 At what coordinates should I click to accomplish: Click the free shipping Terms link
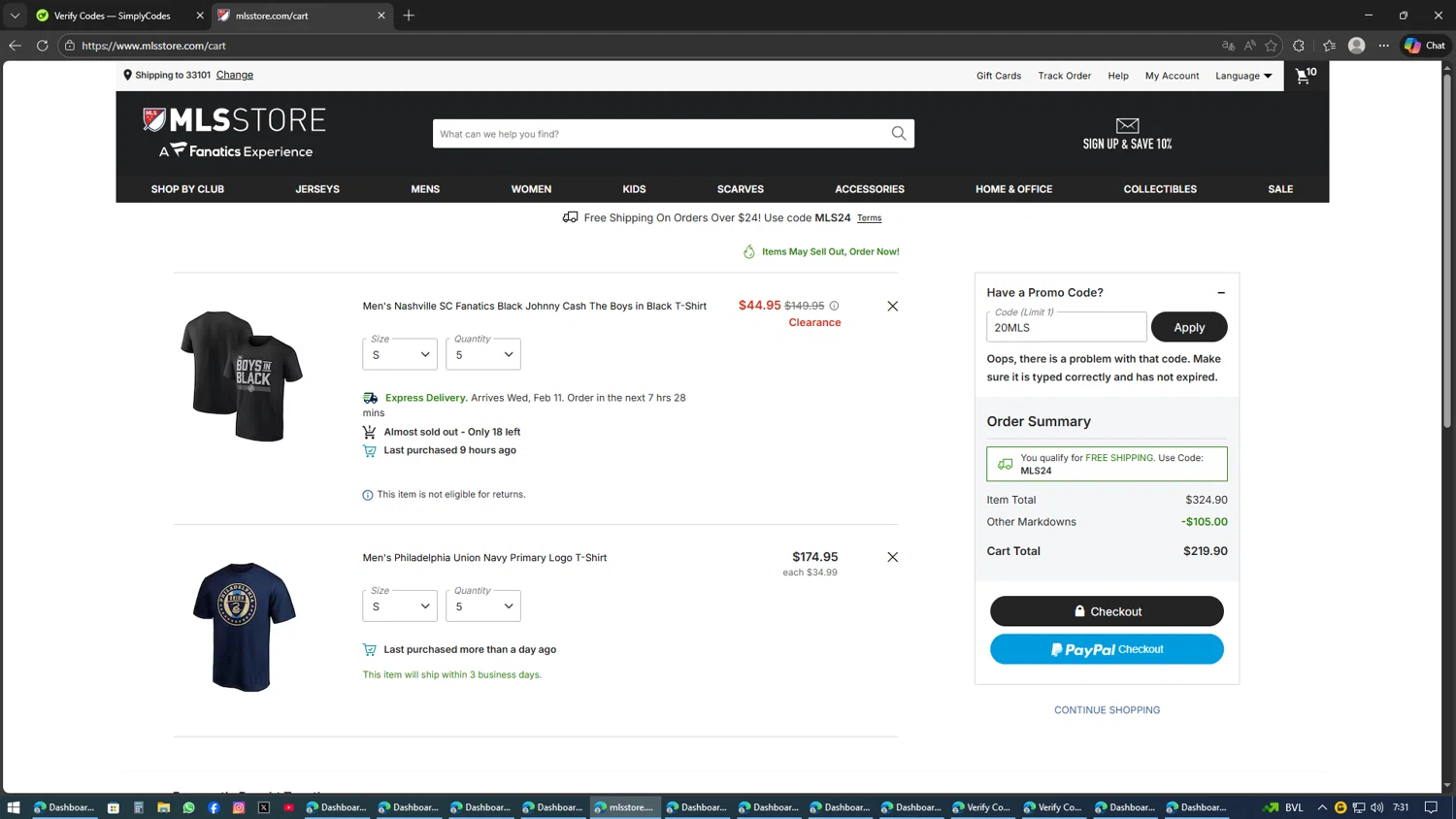click(869, 218)
